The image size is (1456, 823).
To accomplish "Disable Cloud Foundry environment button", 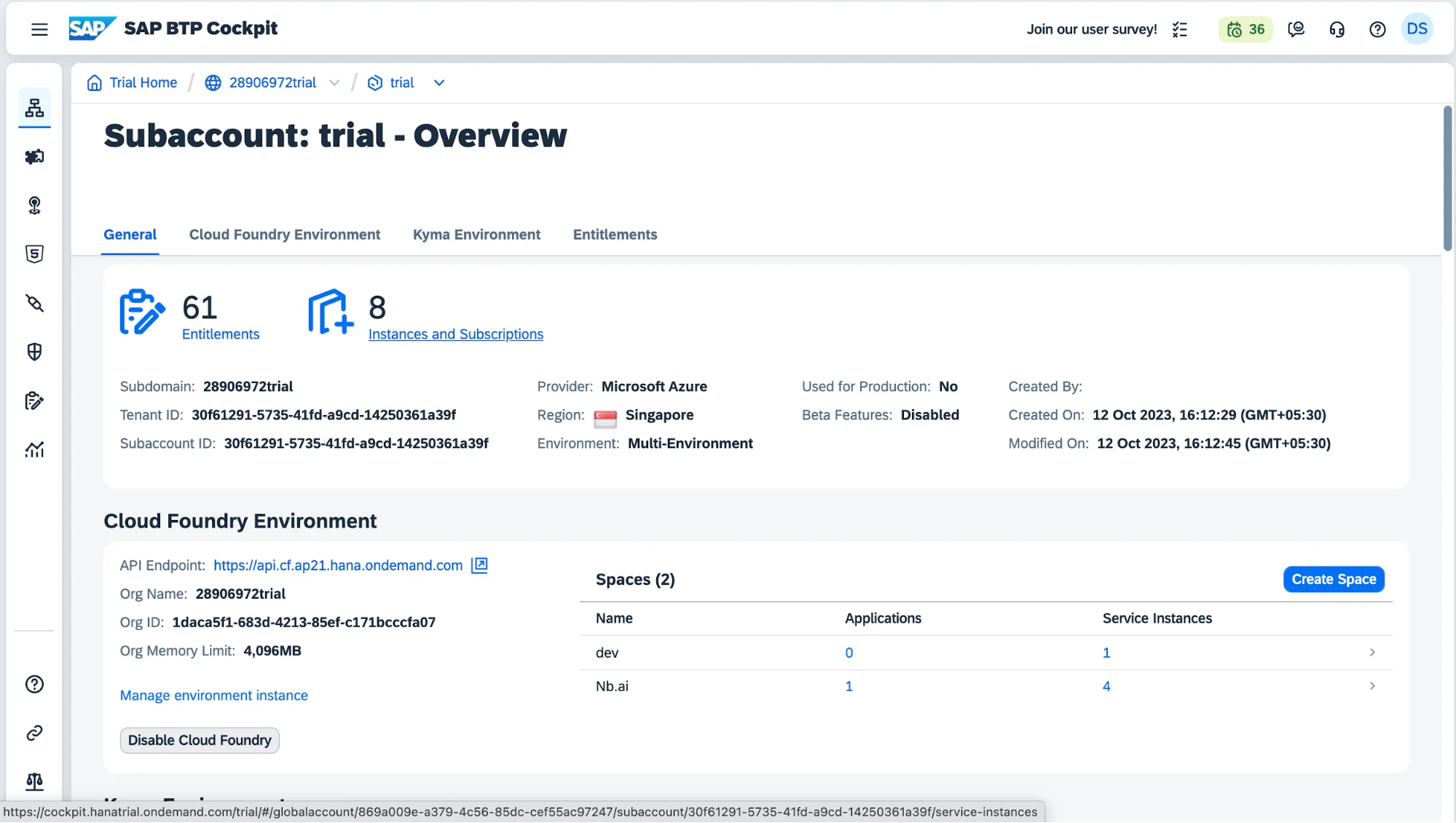I will click(199, 740).
